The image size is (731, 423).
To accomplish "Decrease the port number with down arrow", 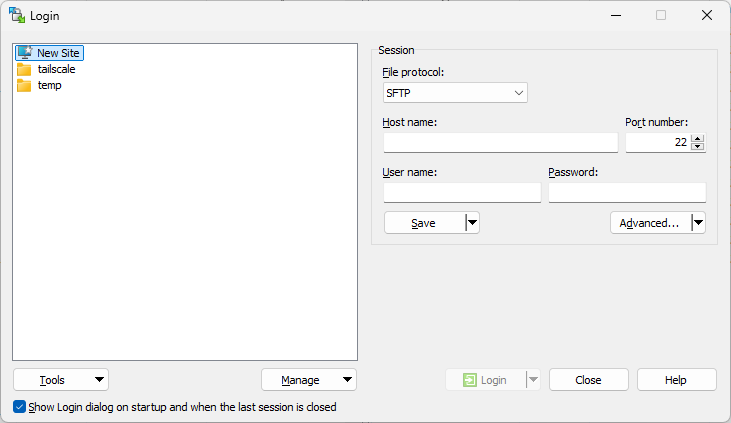I will coord(697,146).
